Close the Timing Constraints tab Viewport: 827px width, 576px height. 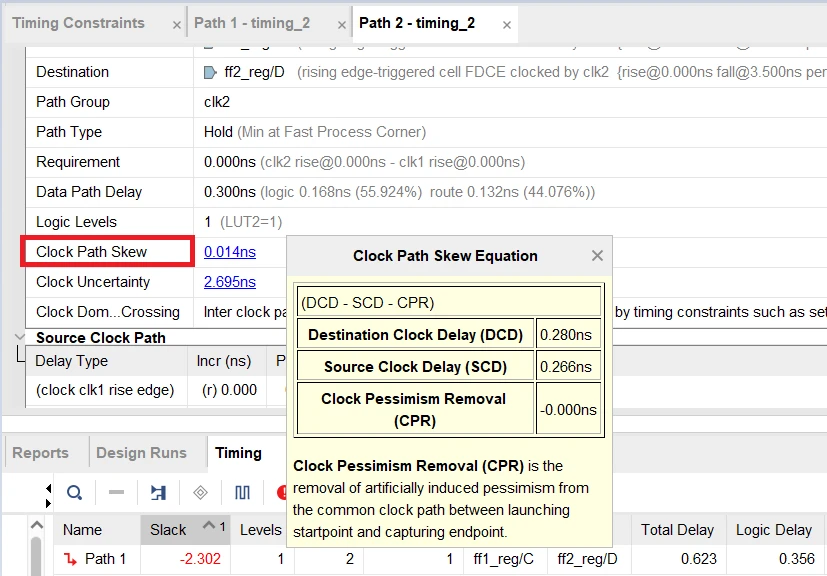(x=177, y=24)
